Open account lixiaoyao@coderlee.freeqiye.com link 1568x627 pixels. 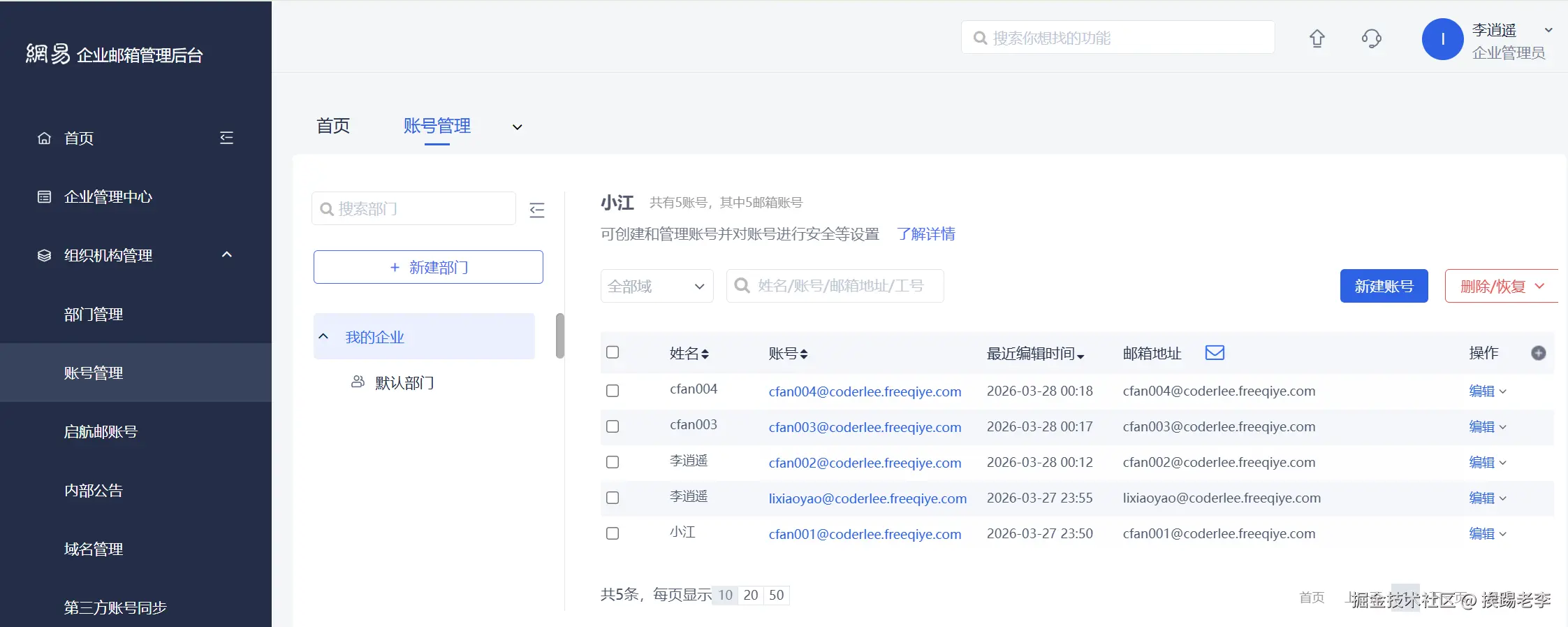click(x=867, y=498)
